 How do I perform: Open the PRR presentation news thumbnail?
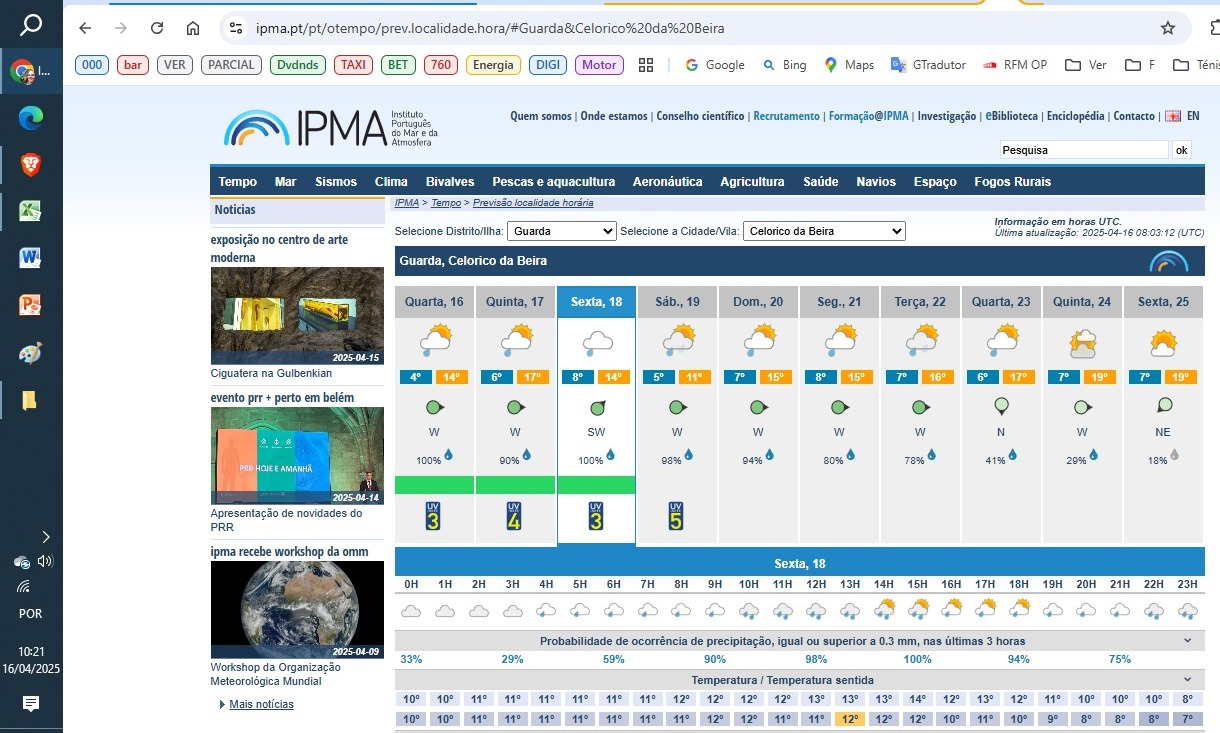(297, 455)
